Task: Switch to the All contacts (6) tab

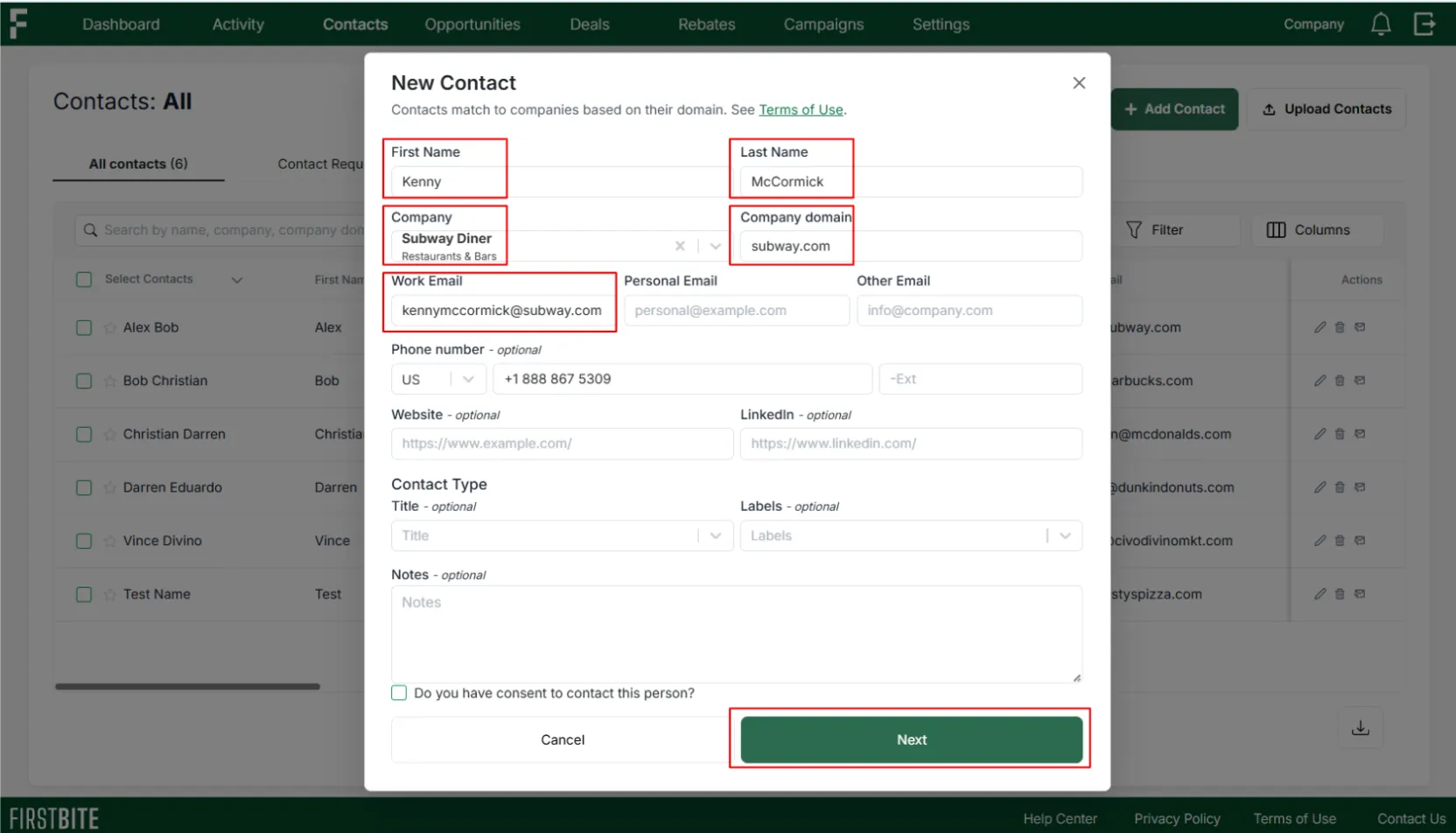Action: click(138, 164)
